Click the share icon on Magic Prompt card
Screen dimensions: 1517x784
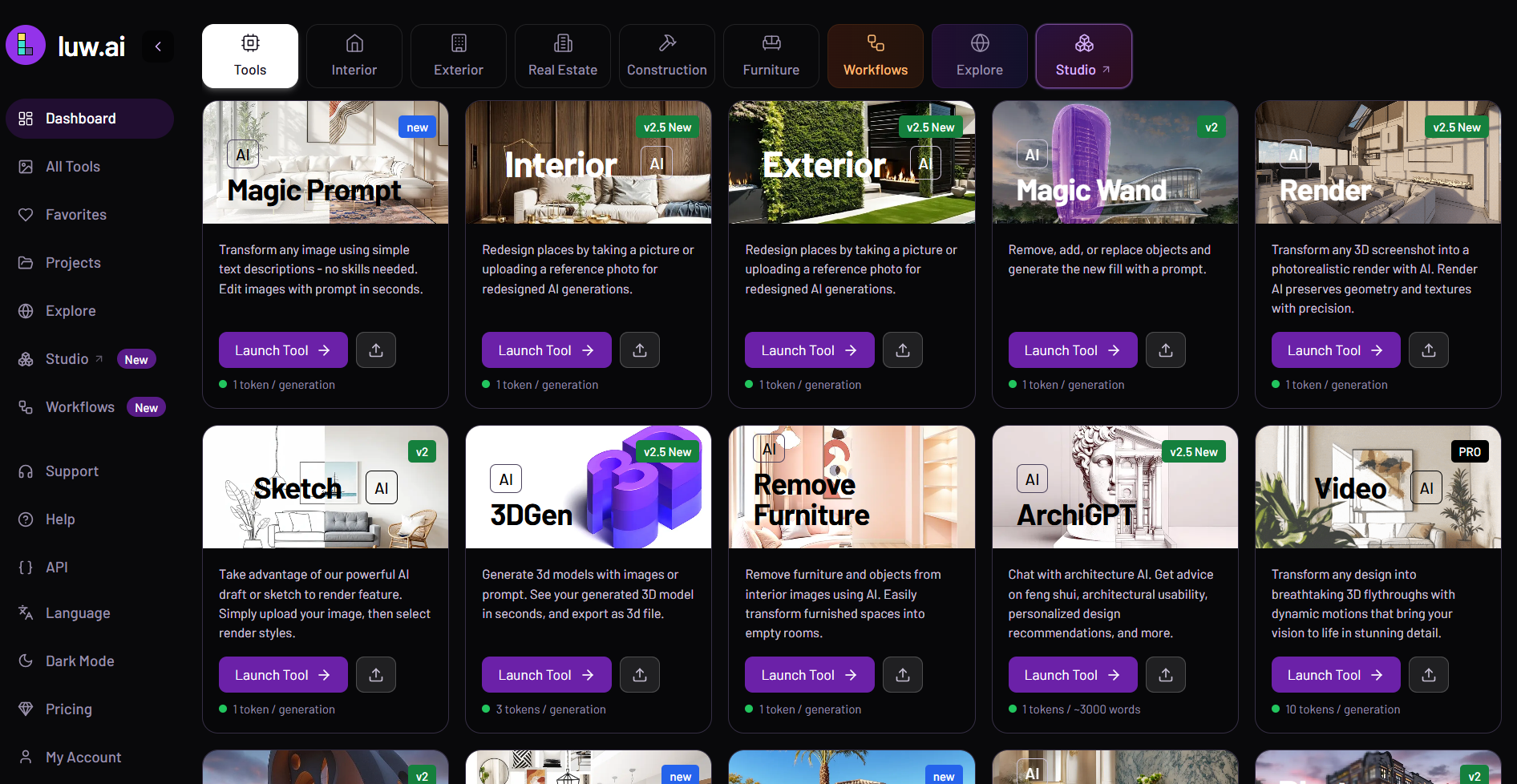tap(376, 350)
